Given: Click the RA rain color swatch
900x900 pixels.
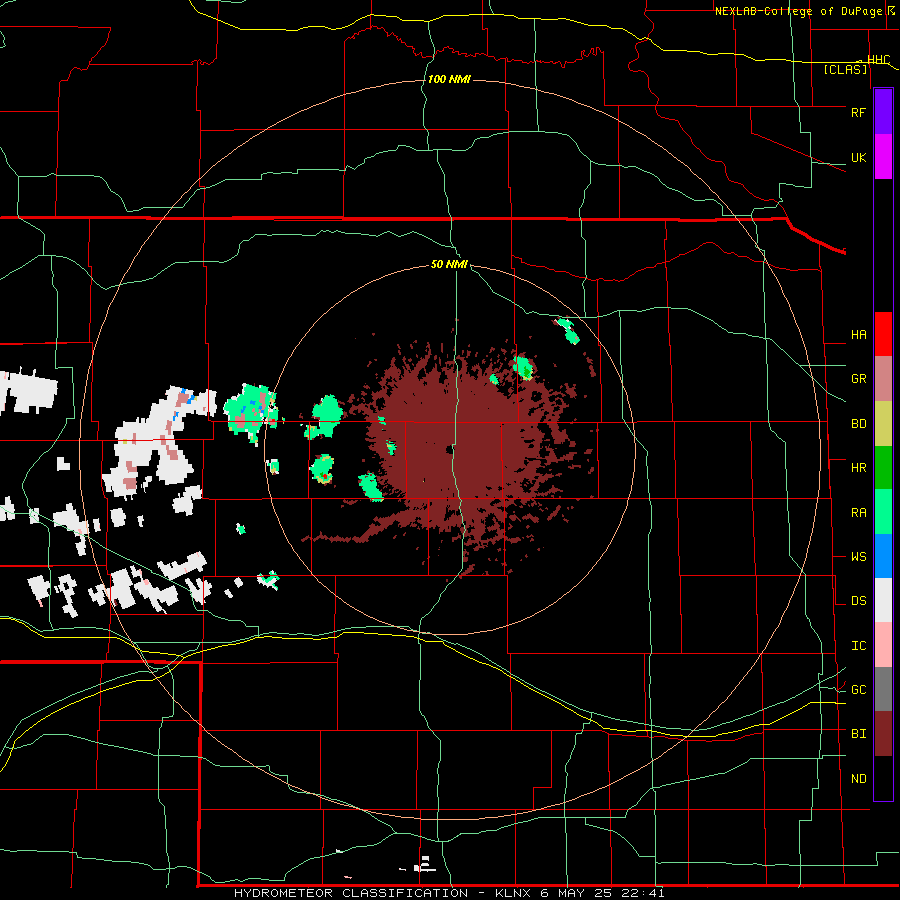Looking at the screenshot, I should coord(883,512).
